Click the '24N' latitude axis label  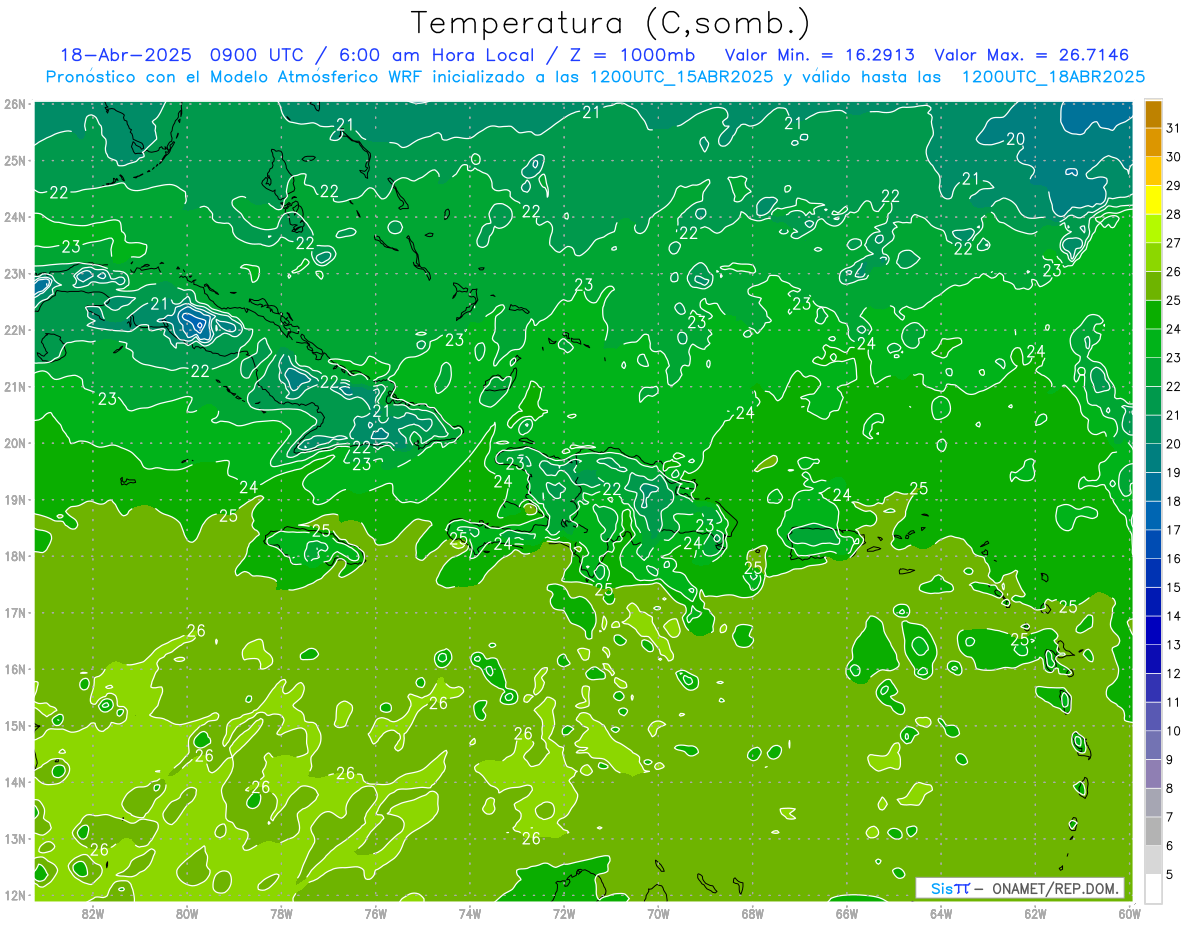click(x=15, y=217)
